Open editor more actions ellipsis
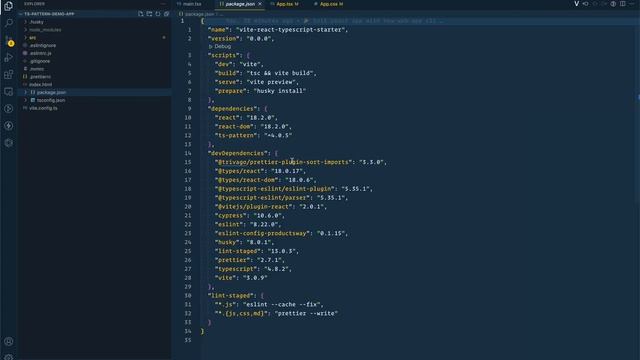 coord(632,4)
